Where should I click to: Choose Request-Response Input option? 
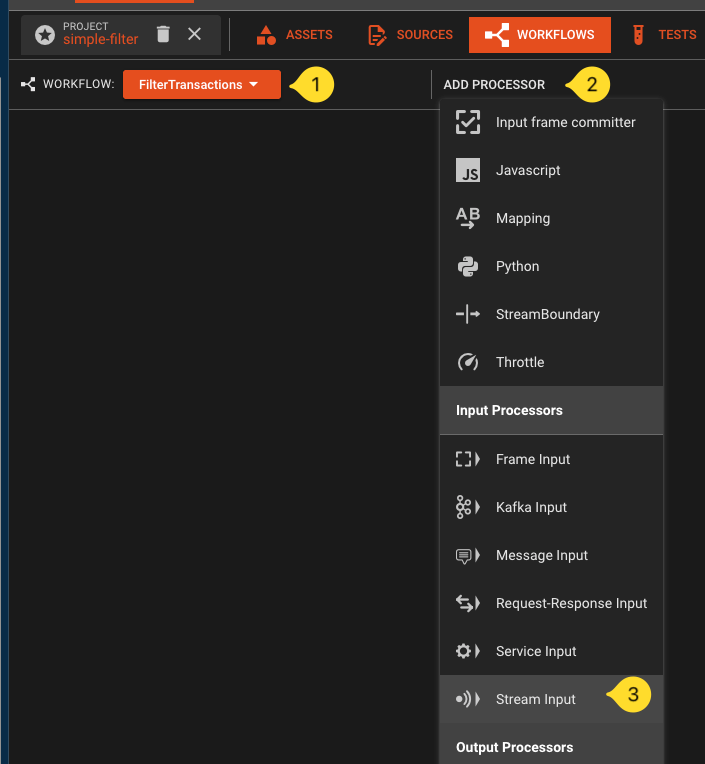[571, 603]
